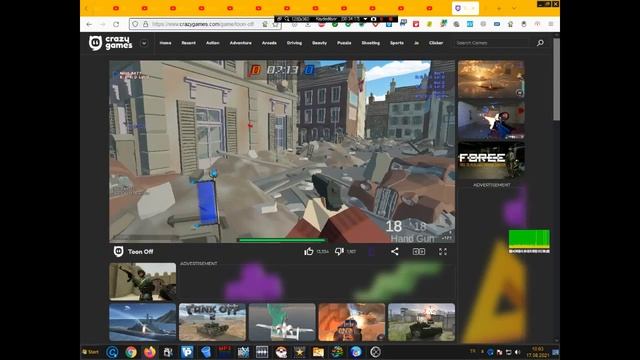Click the Toon Off shield logo
The width and height of the screenshot is (640, 360).
click(x=118, y=251)
